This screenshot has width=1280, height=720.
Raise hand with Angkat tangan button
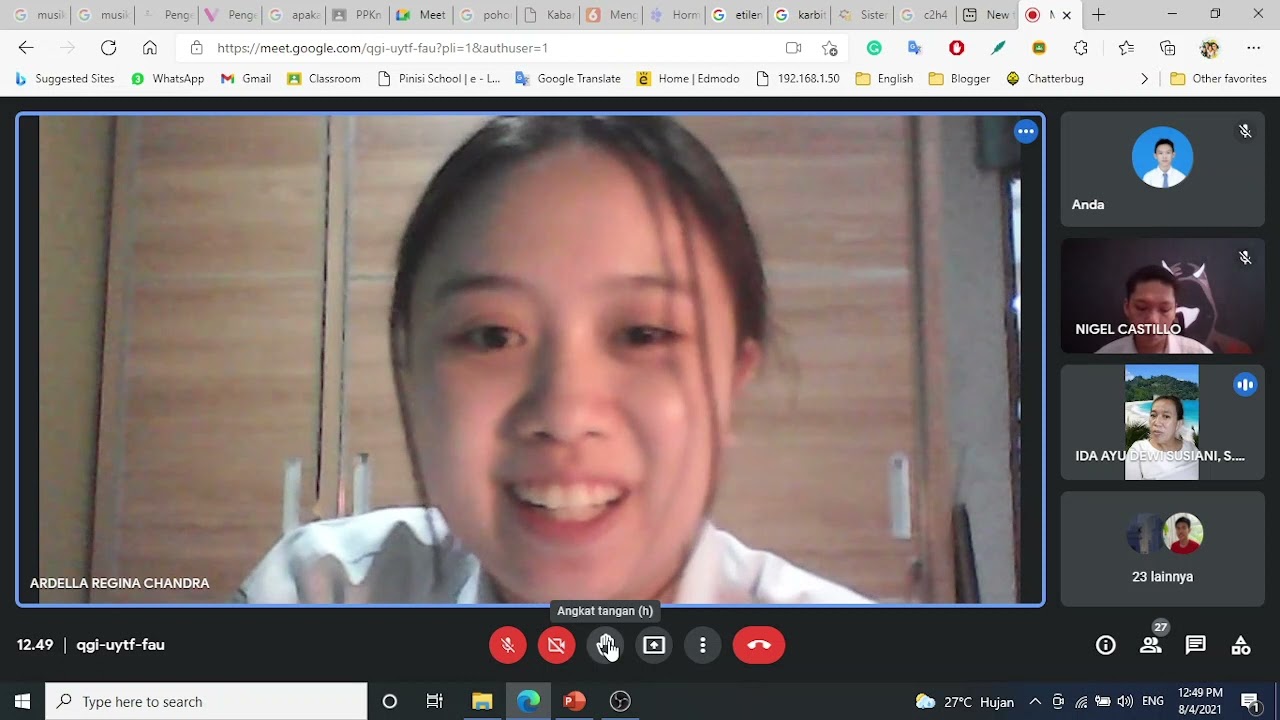tap(606, 645)
